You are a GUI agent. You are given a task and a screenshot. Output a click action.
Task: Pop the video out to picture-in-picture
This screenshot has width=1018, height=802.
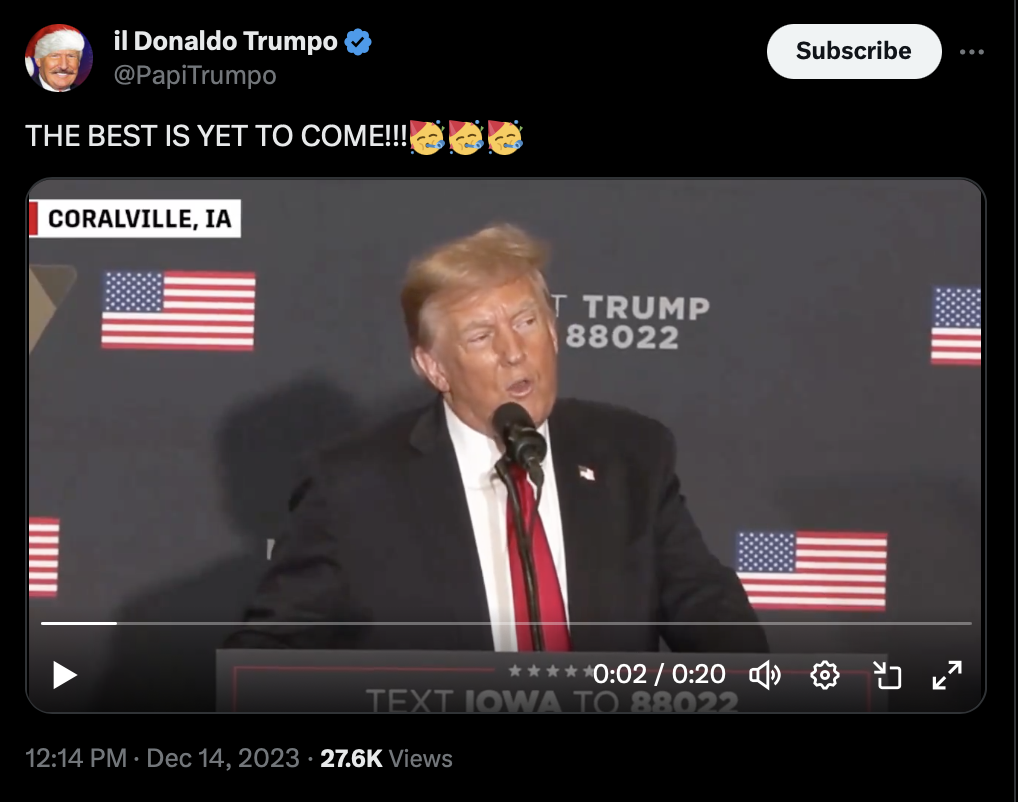(x=887, y=675)
